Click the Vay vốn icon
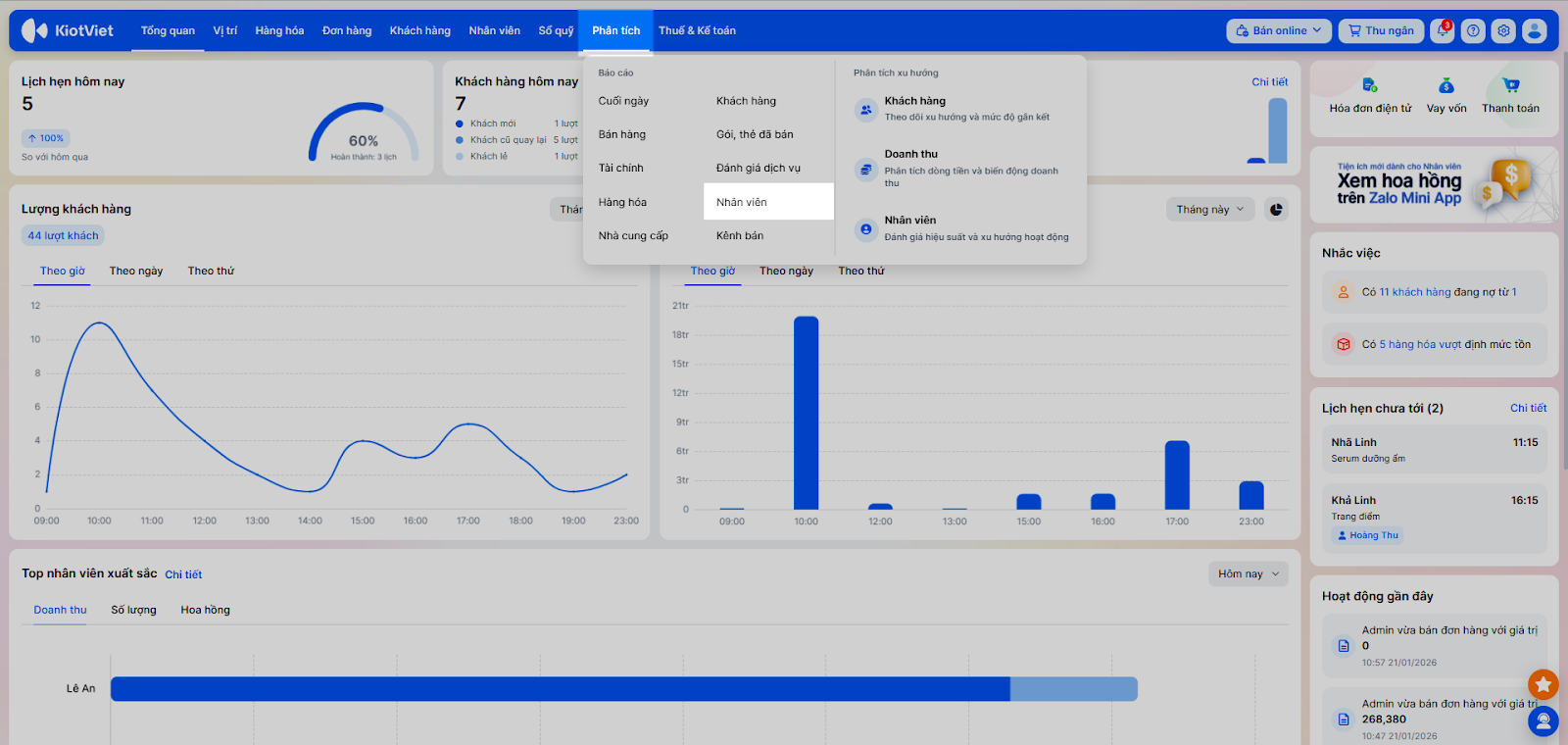The image size is (1568, 745). [1446, 86]
